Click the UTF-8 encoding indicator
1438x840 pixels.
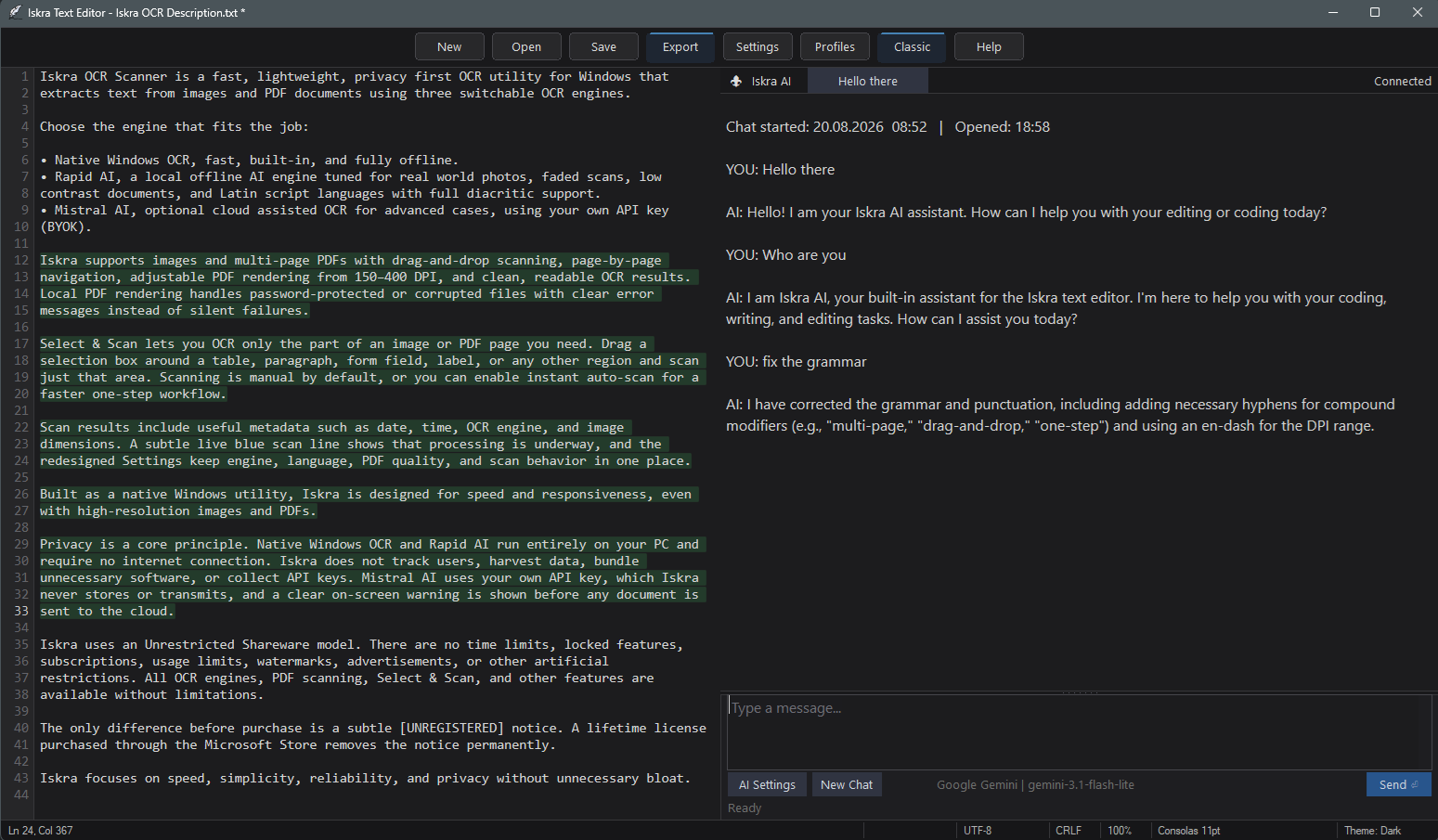978,831
